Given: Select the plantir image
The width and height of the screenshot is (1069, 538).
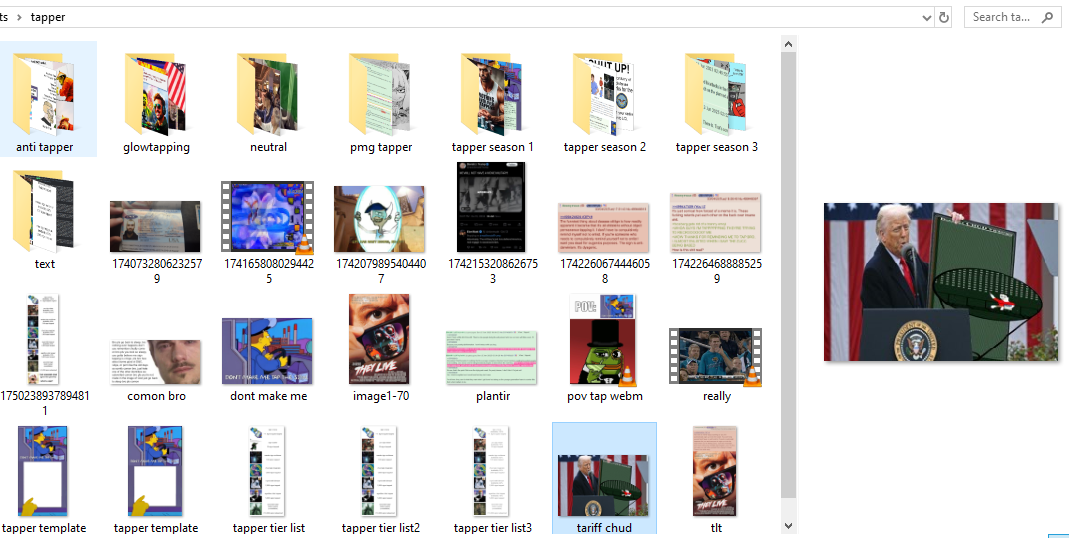Looking at the screenshot, I should point(492,358).
